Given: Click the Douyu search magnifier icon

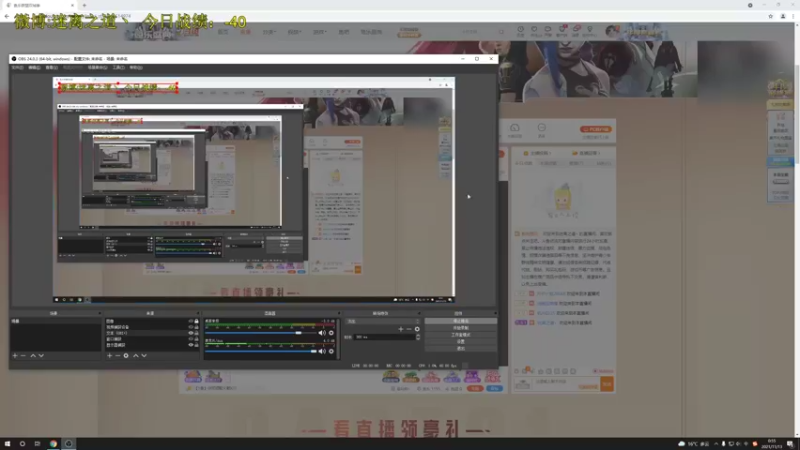Looking at the screenshot, I should (x=501, y=32).
